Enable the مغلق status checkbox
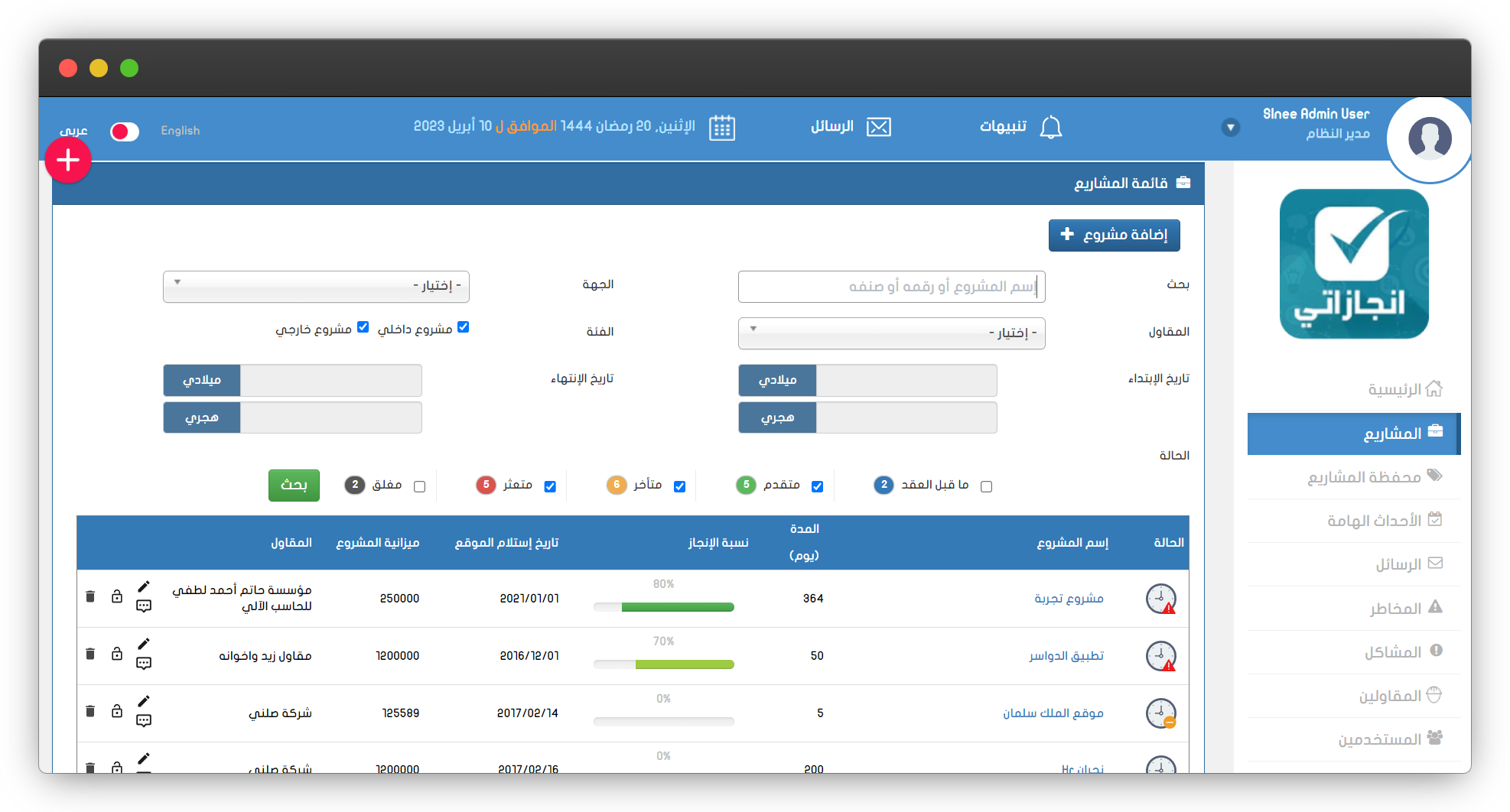This screenshot has height=812, width=1510. [x=419, y=486]
